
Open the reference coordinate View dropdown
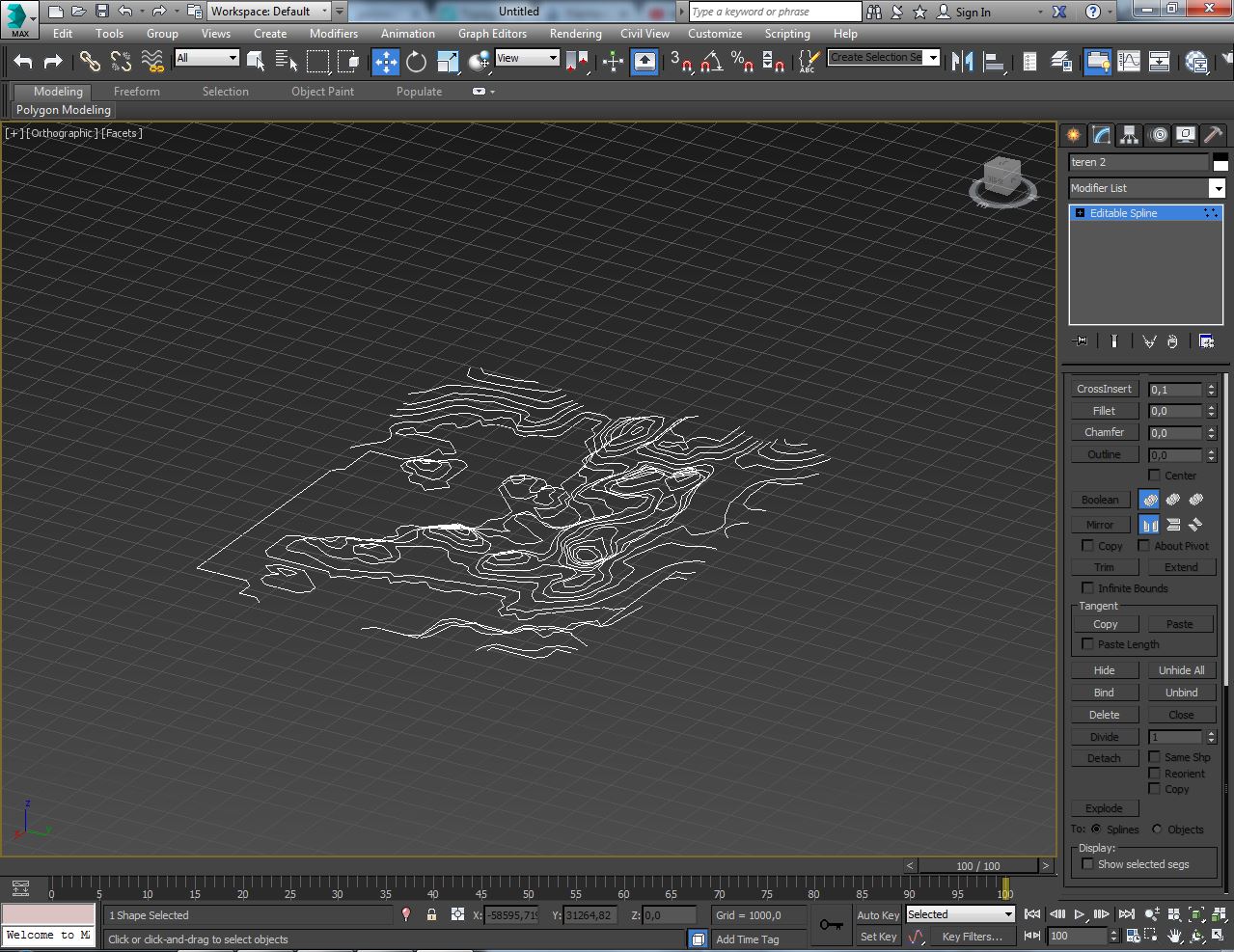(x=527, y=58)
